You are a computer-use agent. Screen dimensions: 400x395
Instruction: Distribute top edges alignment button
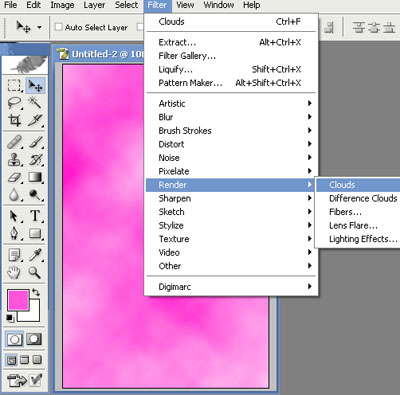pos(359,27)
